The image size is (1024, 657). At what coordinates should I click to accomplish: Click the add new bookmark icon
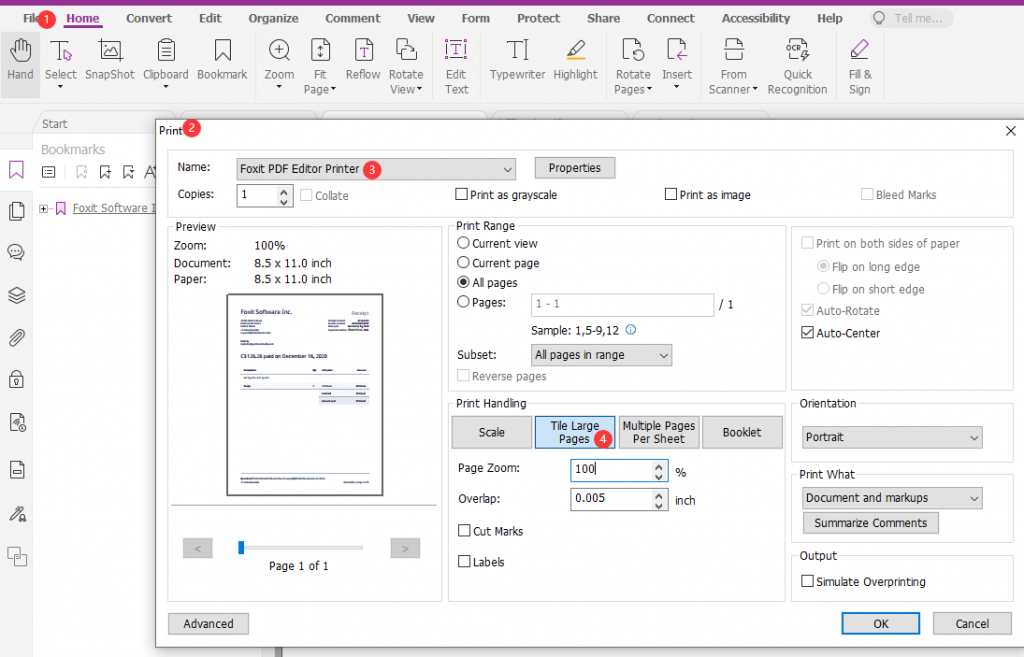[105, 172]
